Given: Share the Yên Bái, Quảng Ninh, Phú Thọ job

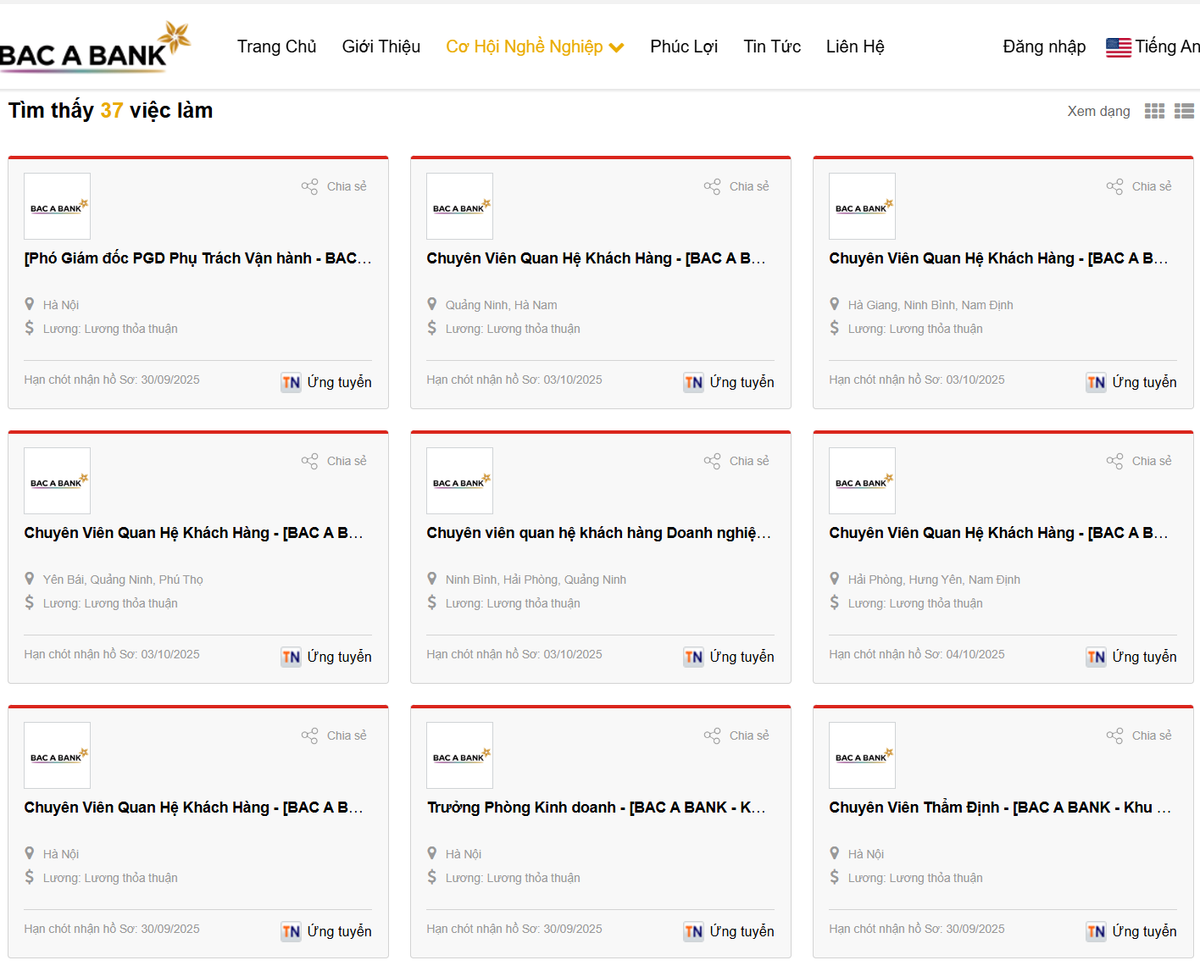Looking at the screenshot, I should (335, 461).
